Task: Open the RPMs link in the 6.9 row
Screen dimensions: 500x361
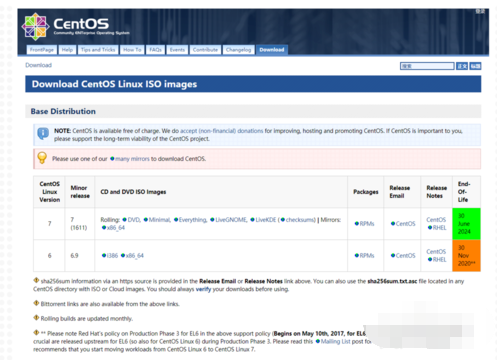Action: coord(364,256)
